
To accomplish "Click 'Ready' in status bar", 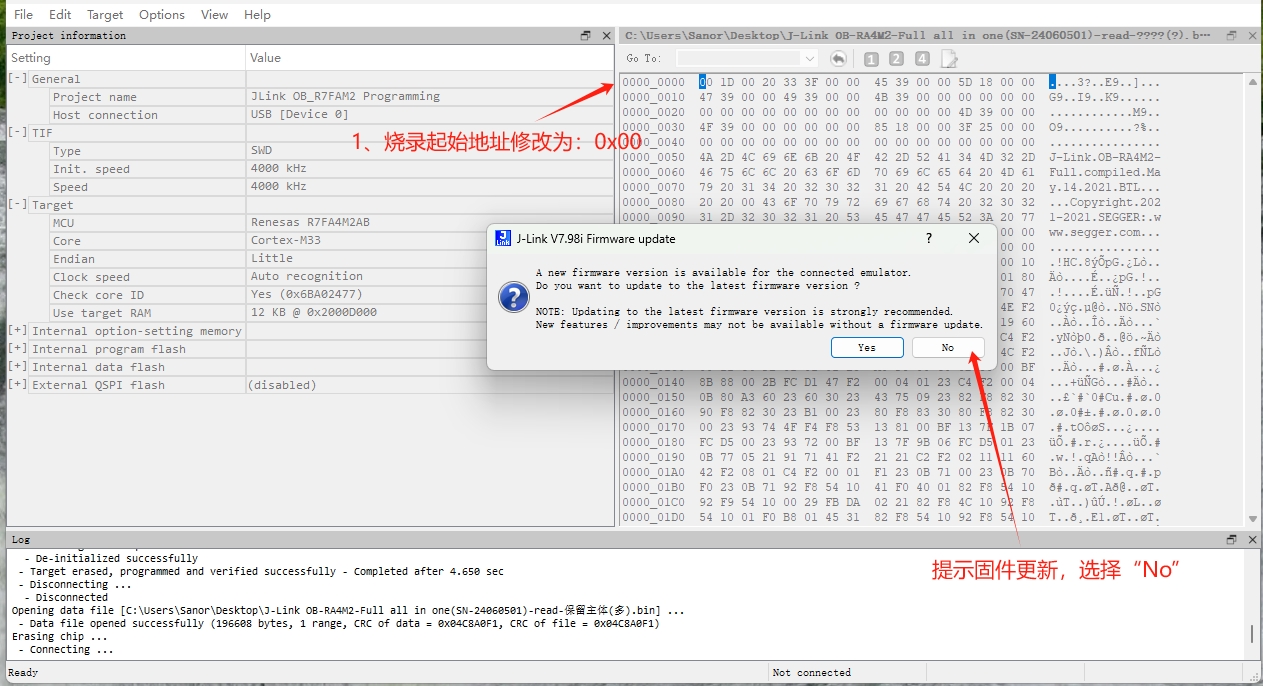I will (23, 673).
